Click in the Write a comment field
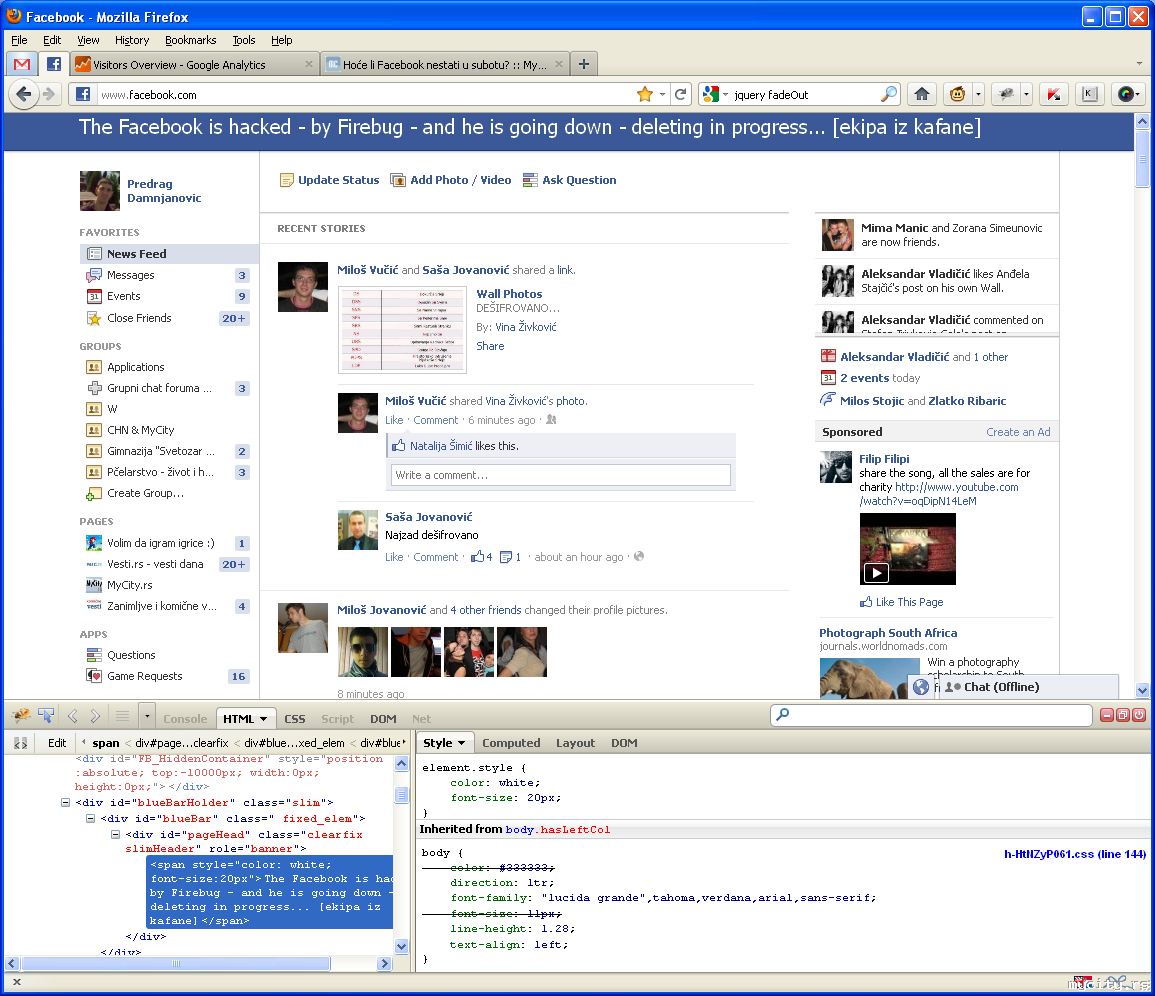This screenshot has height=996, width=1155. point(561,475)
